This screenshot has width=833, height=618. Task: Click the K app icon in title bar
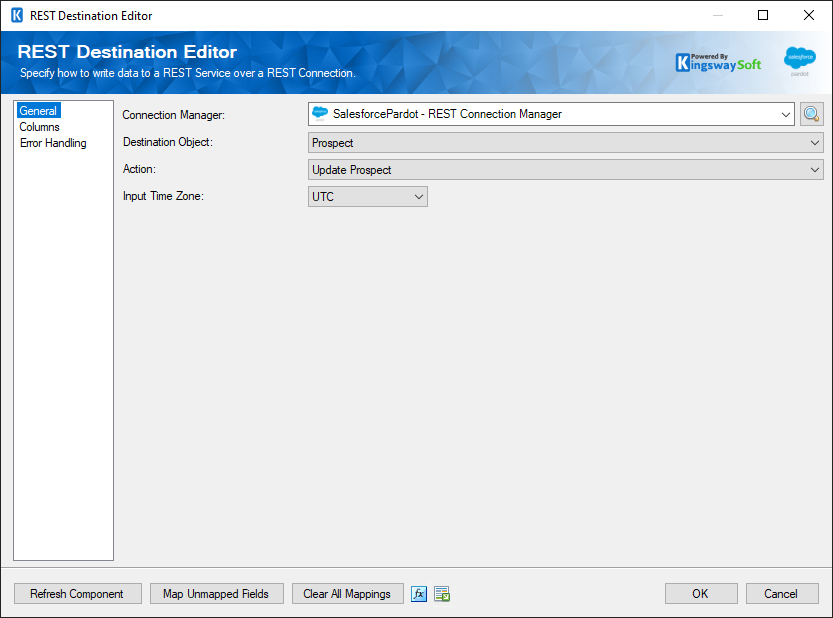coord(17,15)
